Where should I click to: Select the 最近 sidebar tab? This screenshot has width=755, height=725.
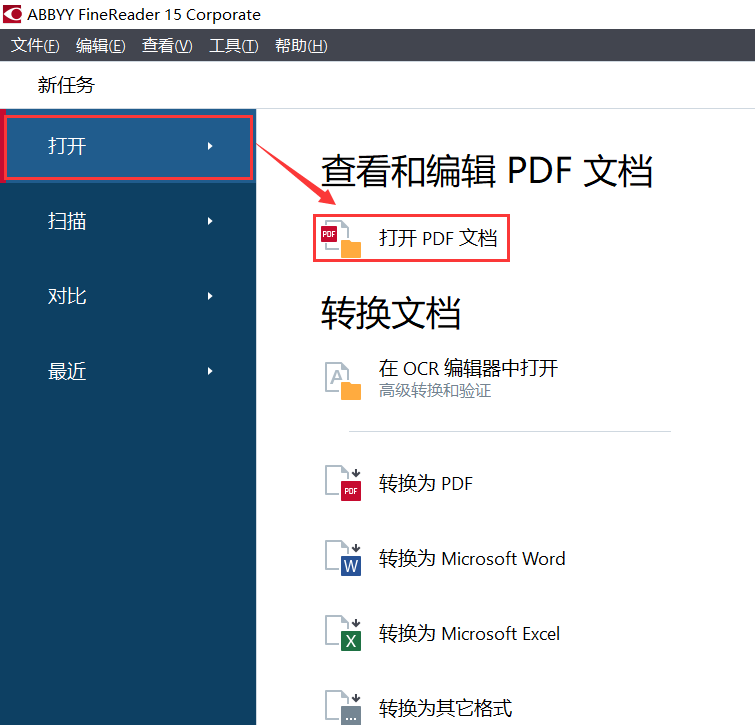tap(129, 372)
